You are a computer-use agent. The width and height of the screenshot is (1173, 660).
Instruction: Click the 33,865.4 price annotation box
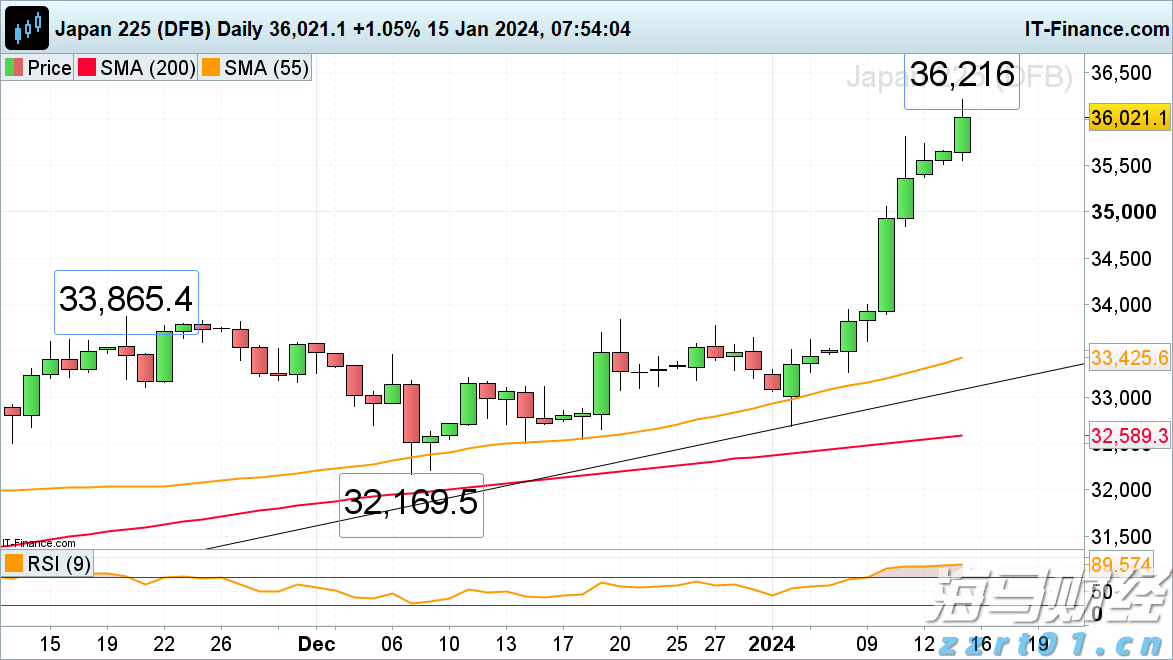point(126,301)
